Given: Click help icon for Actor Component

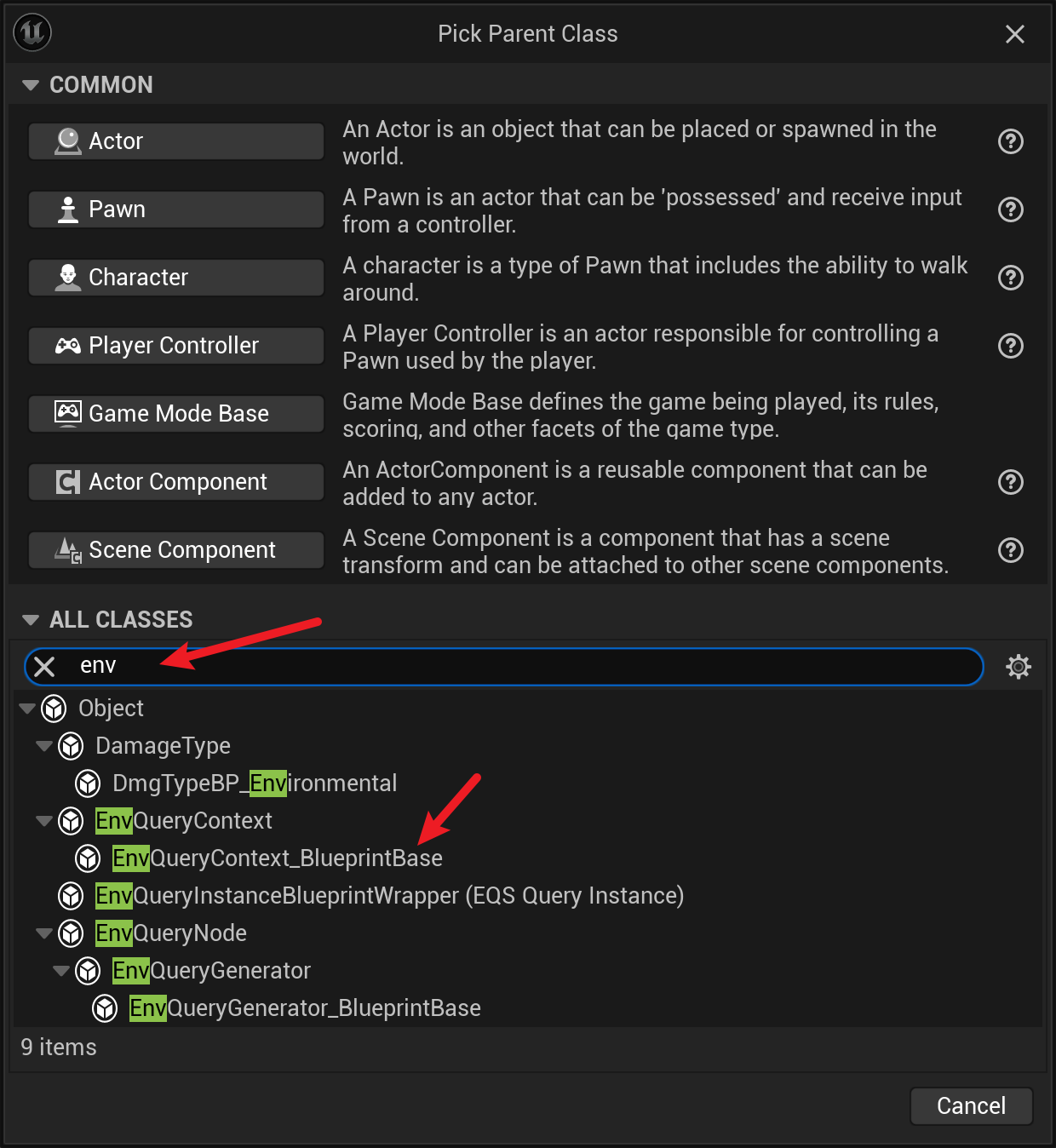Looking at the screenshot, I should coord(1010,482).
